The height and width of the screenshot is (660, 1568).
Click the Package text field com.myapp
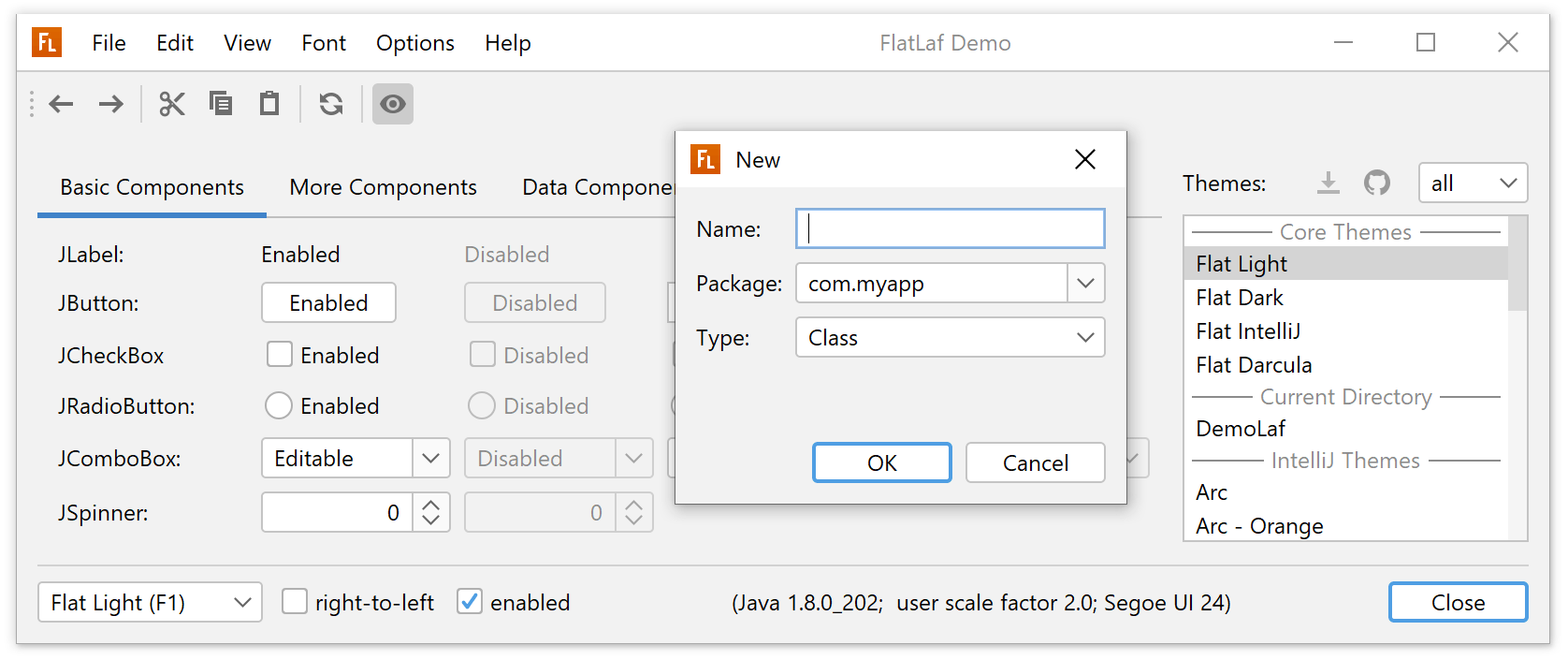point(932,283)
